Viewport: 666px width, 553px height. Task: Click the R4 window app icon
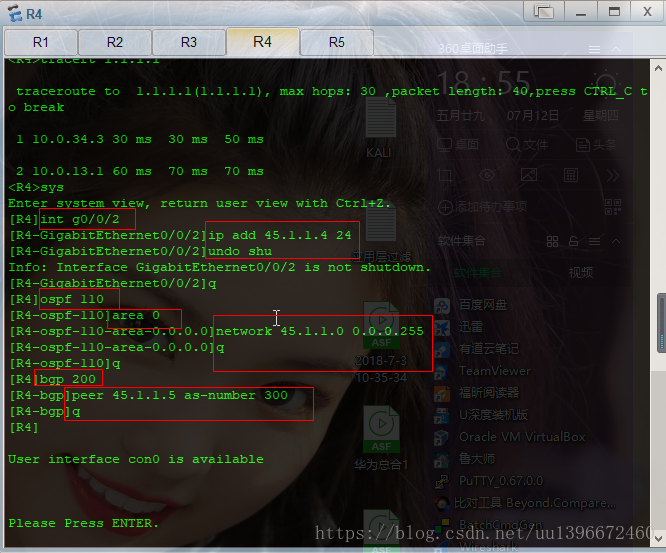pos(15,13)
